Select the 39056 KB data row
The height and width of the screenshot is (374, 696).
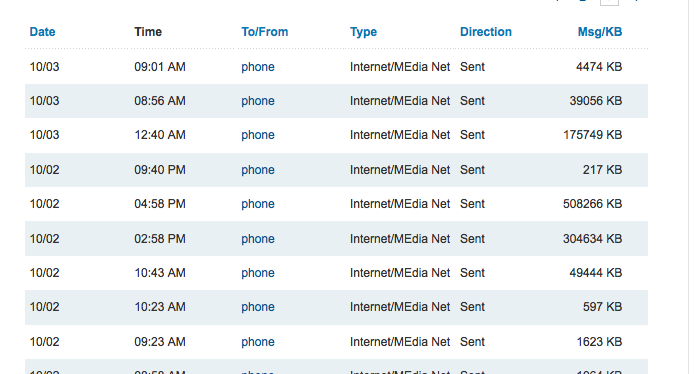click(x=336, y=101)
